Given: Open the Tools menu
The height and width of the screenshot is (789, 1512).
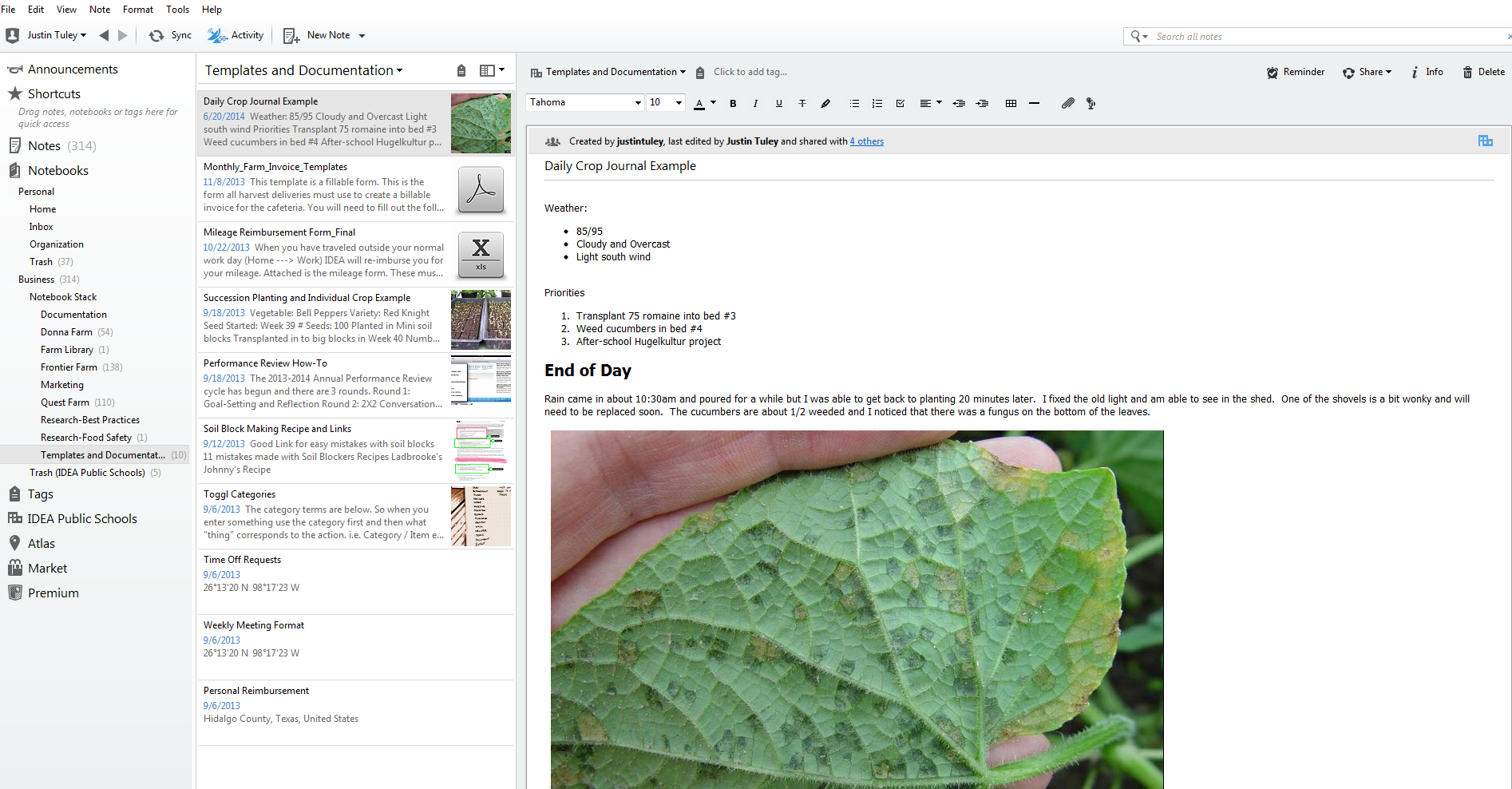Looking at the screenshot, I should point(177,10).
